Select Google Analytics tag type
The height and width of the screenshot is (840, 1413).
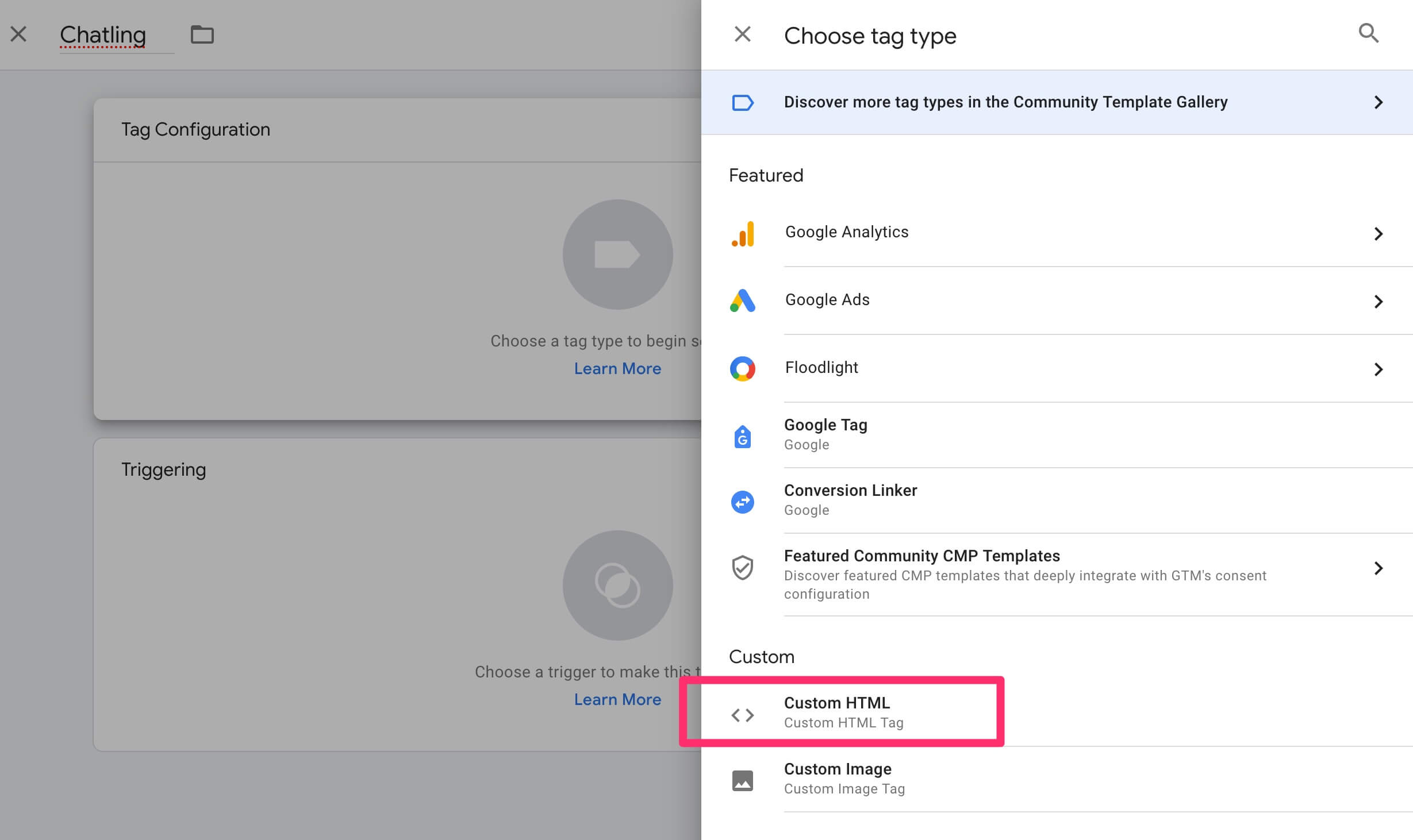coord(1057,233)
